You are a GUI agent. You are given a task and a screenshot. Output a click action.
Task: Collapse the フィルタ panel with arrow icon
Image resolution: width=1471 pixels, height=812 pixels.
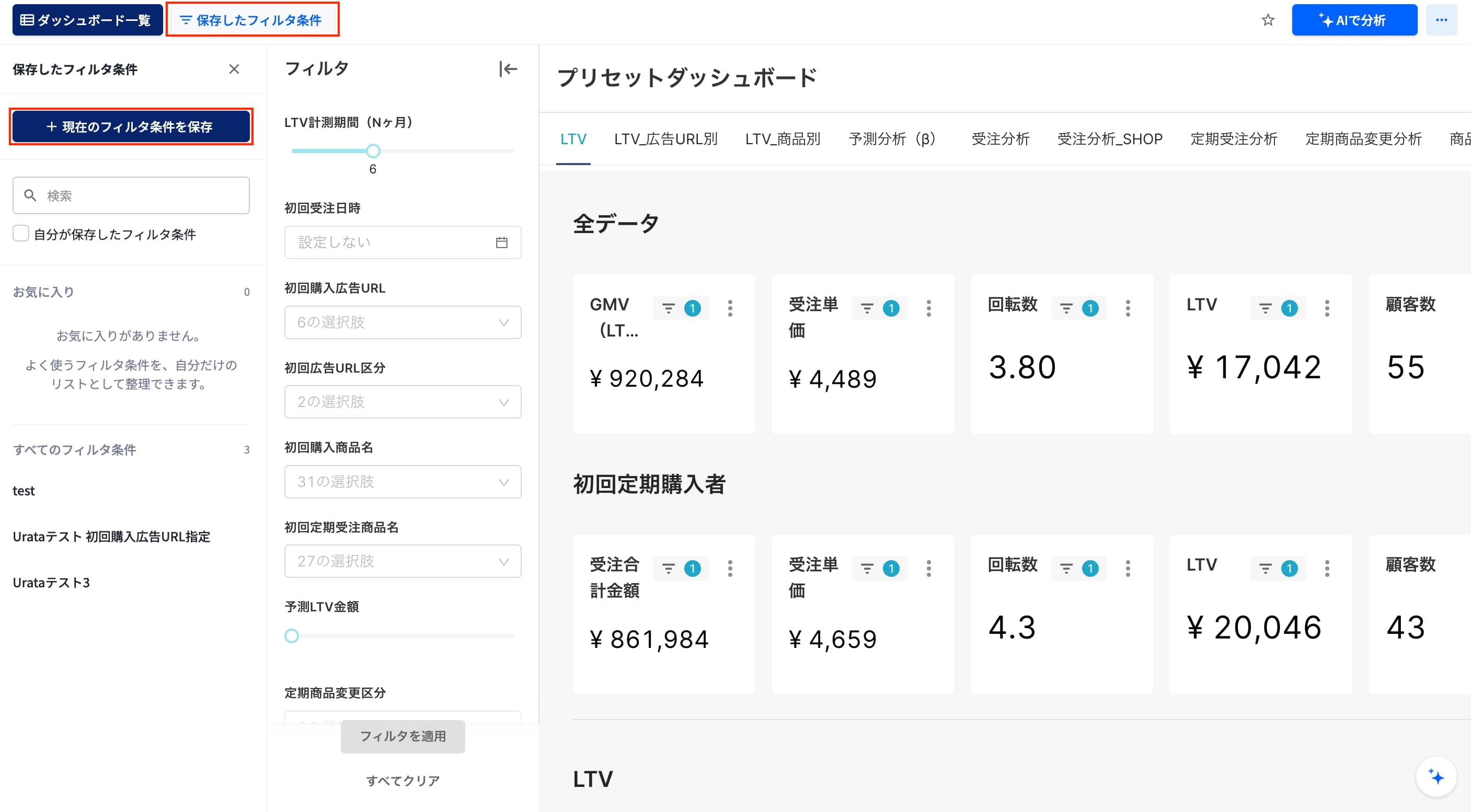pos(508,69)
